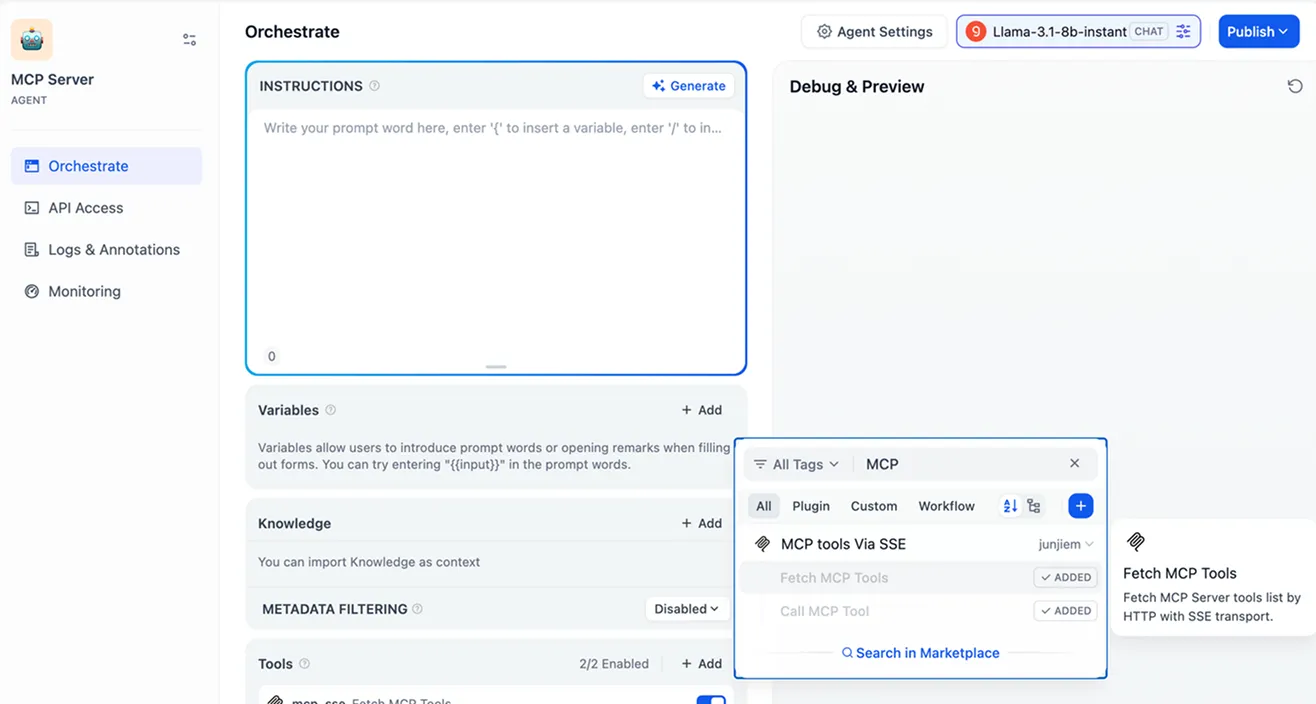Open the All Tags filter dropdown

pyautogui.click(x=797, y=464)
